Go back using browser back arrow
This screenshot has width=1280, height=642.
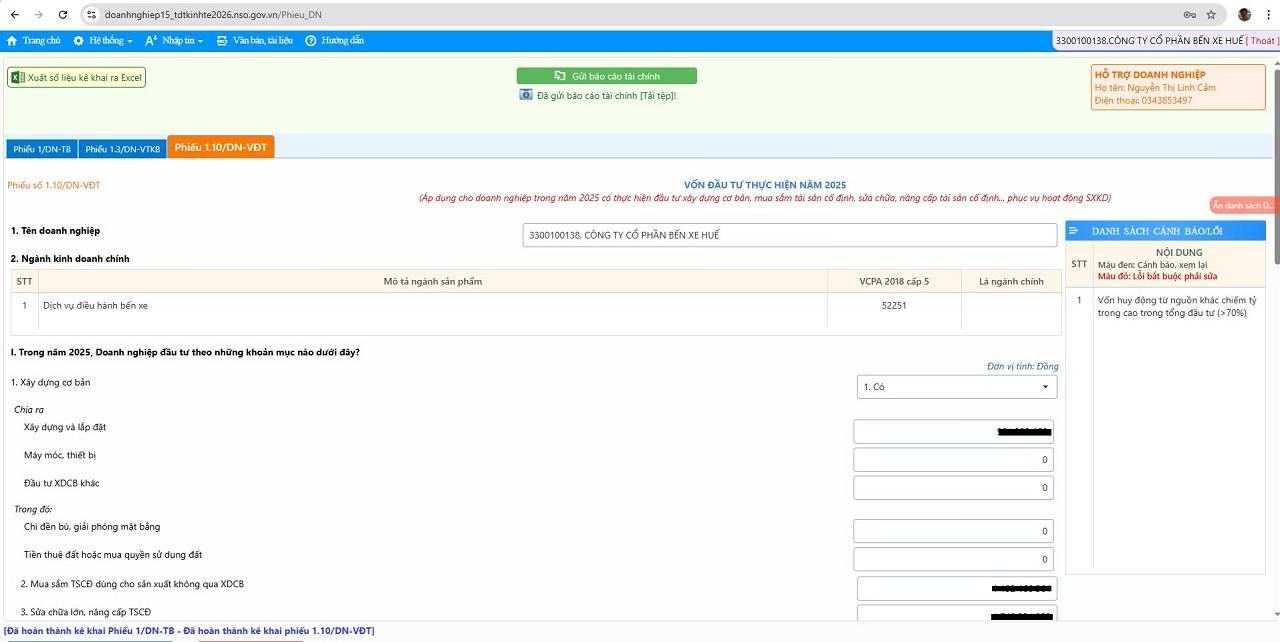(14, 15)
